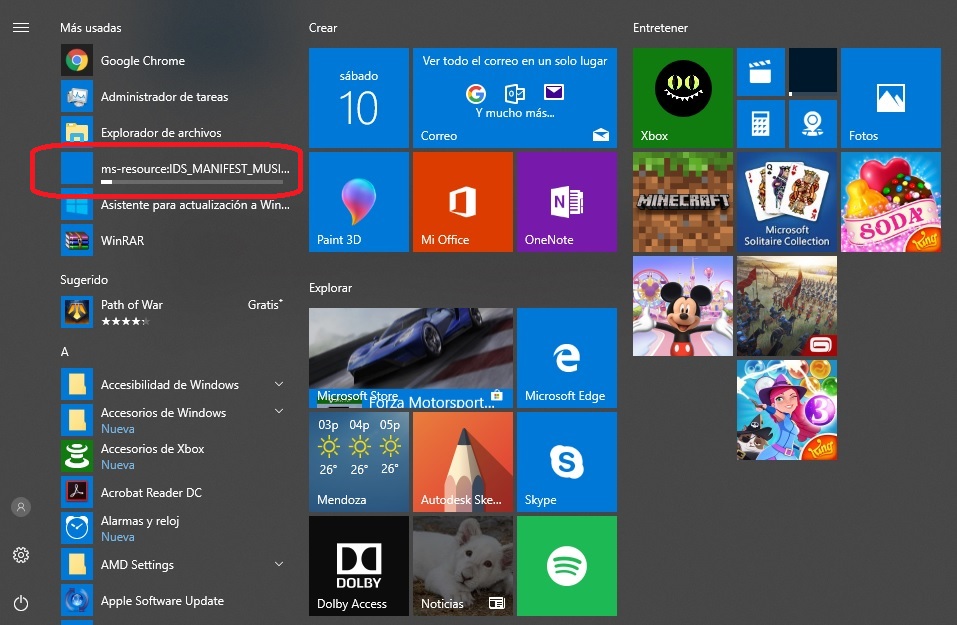Open Alarmas y reloj app

click(177, 528)
